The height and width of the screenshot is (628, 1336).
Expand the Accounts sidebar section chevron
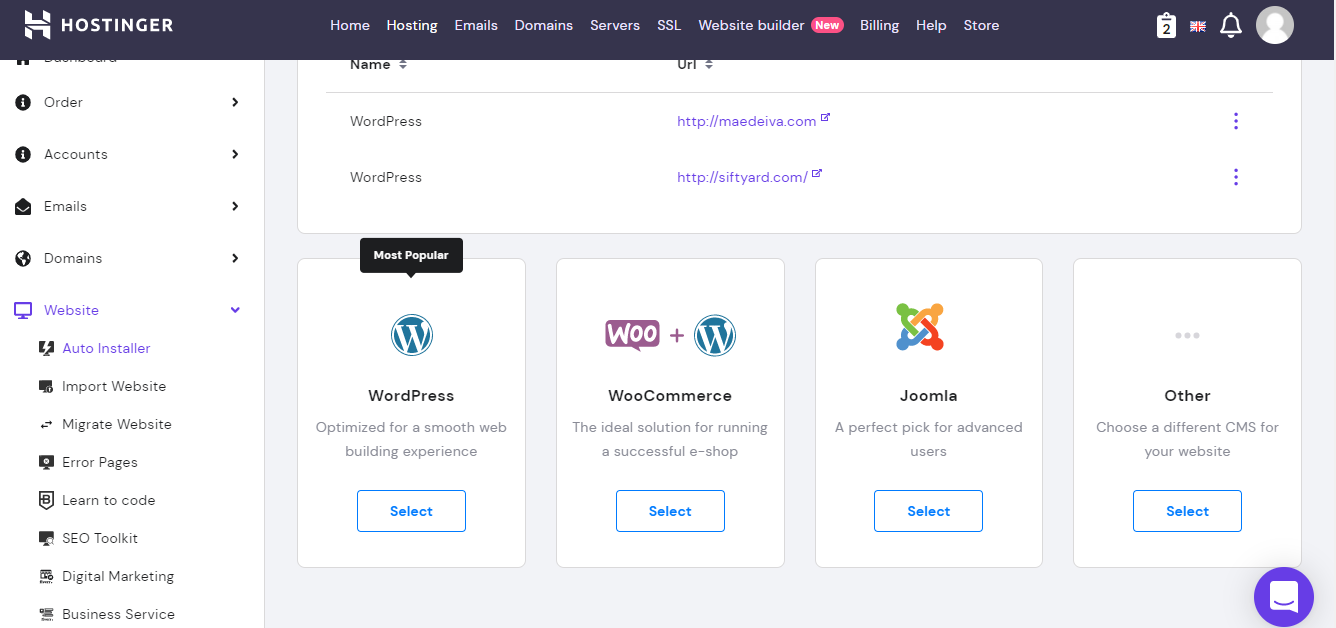tap(235, 154)
